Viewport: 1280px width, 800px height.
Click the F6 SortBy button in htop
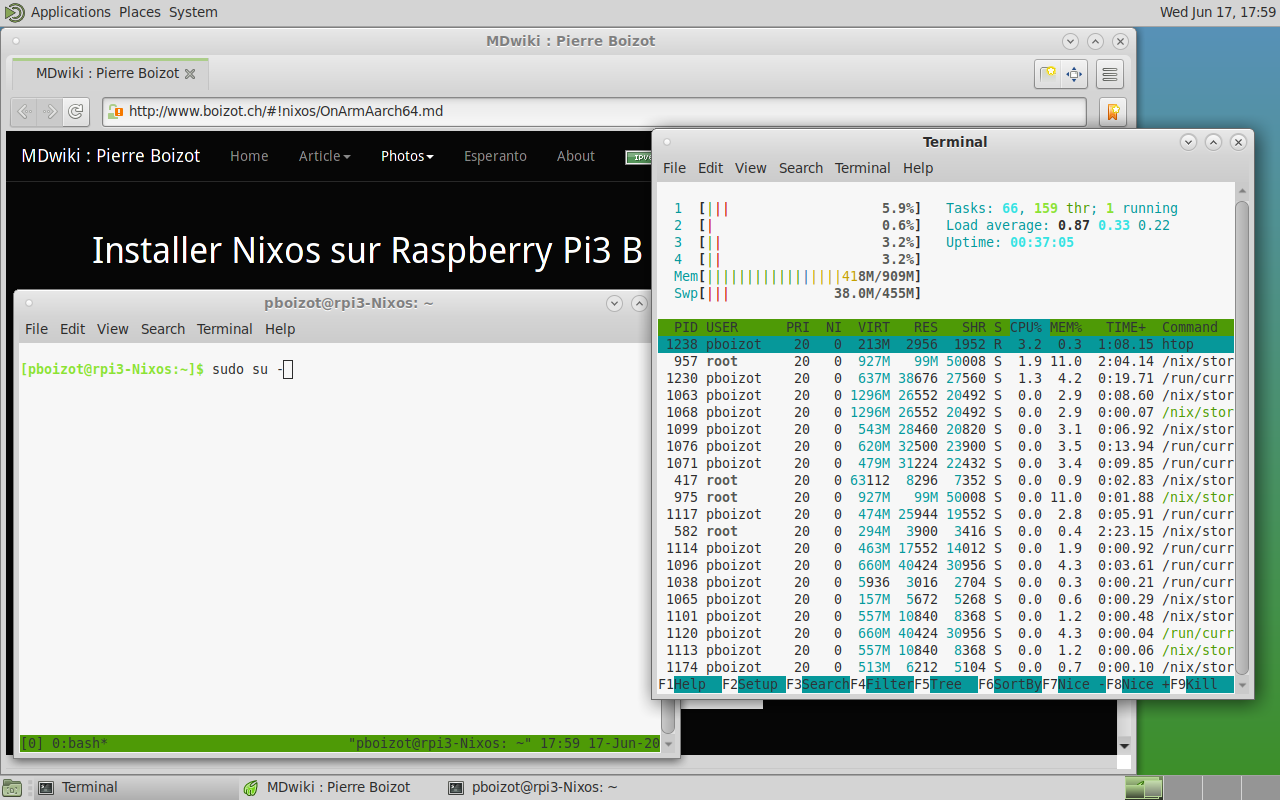click(1010, 685)
